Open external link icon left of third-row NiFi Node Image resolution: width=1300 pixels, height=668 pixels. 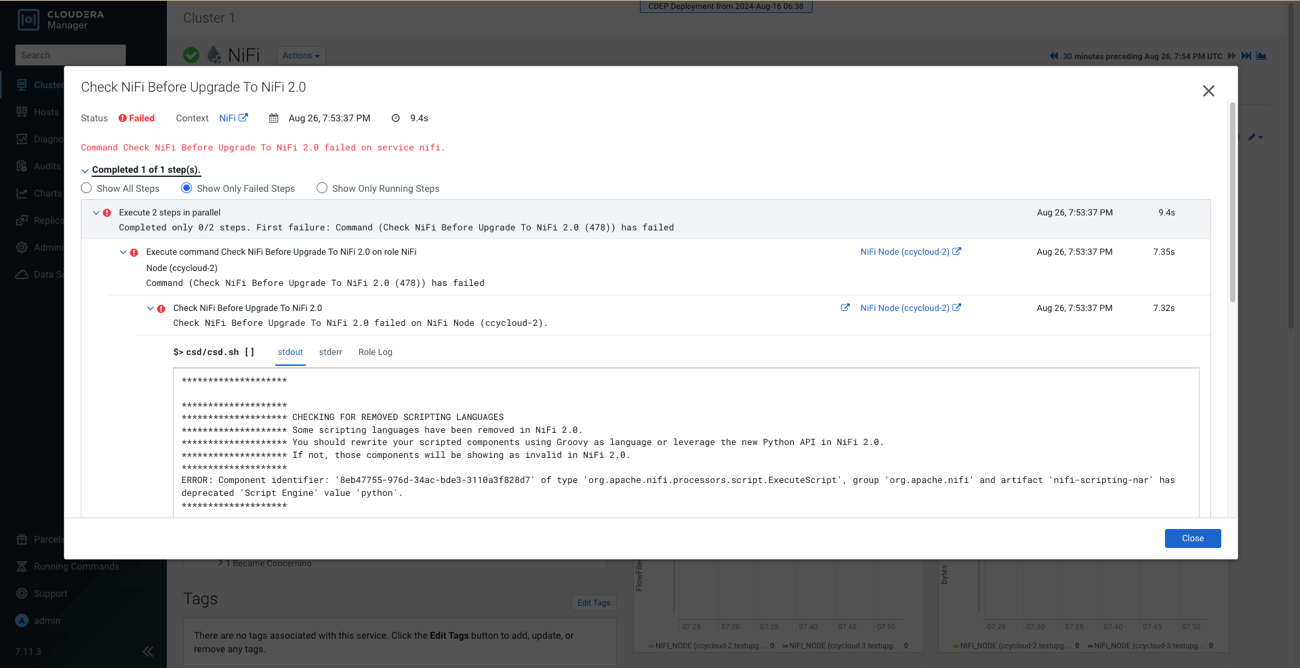coord(845,308)
